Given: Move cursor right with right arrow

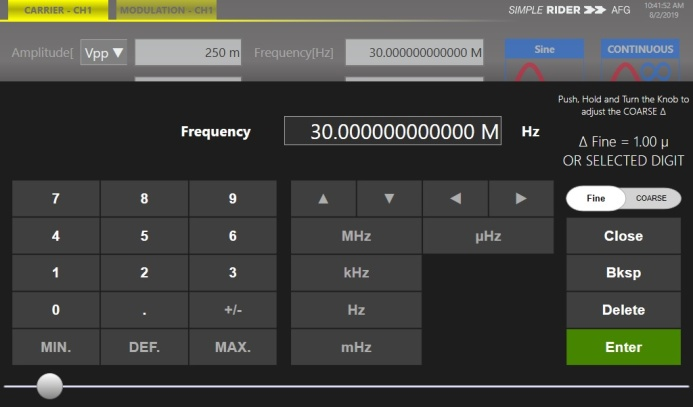Looking at the screenshot, I should pos(520,198).
